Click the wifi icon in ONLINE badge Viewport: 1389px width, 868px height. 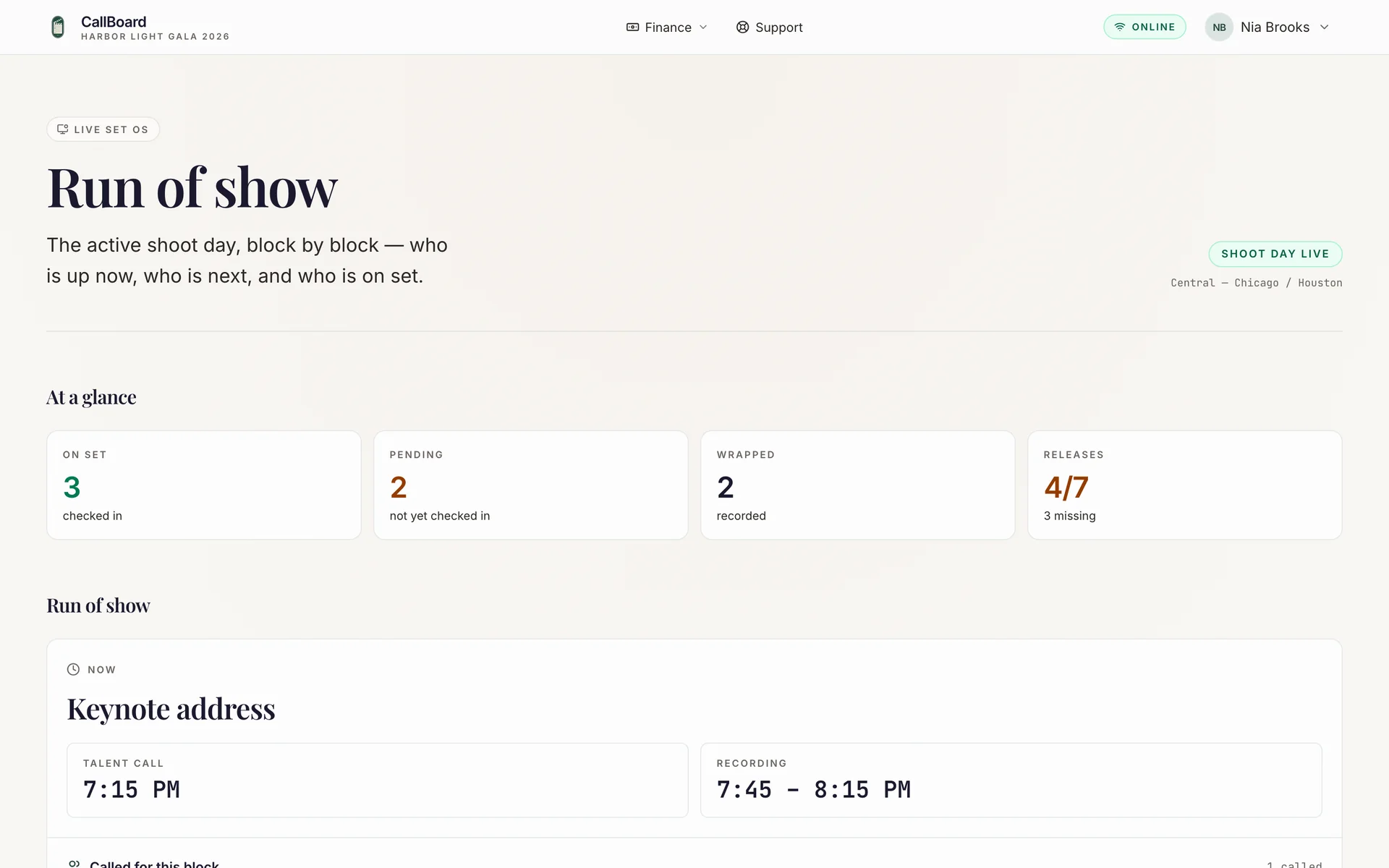pyautogui.click(x=1120, y=27)
